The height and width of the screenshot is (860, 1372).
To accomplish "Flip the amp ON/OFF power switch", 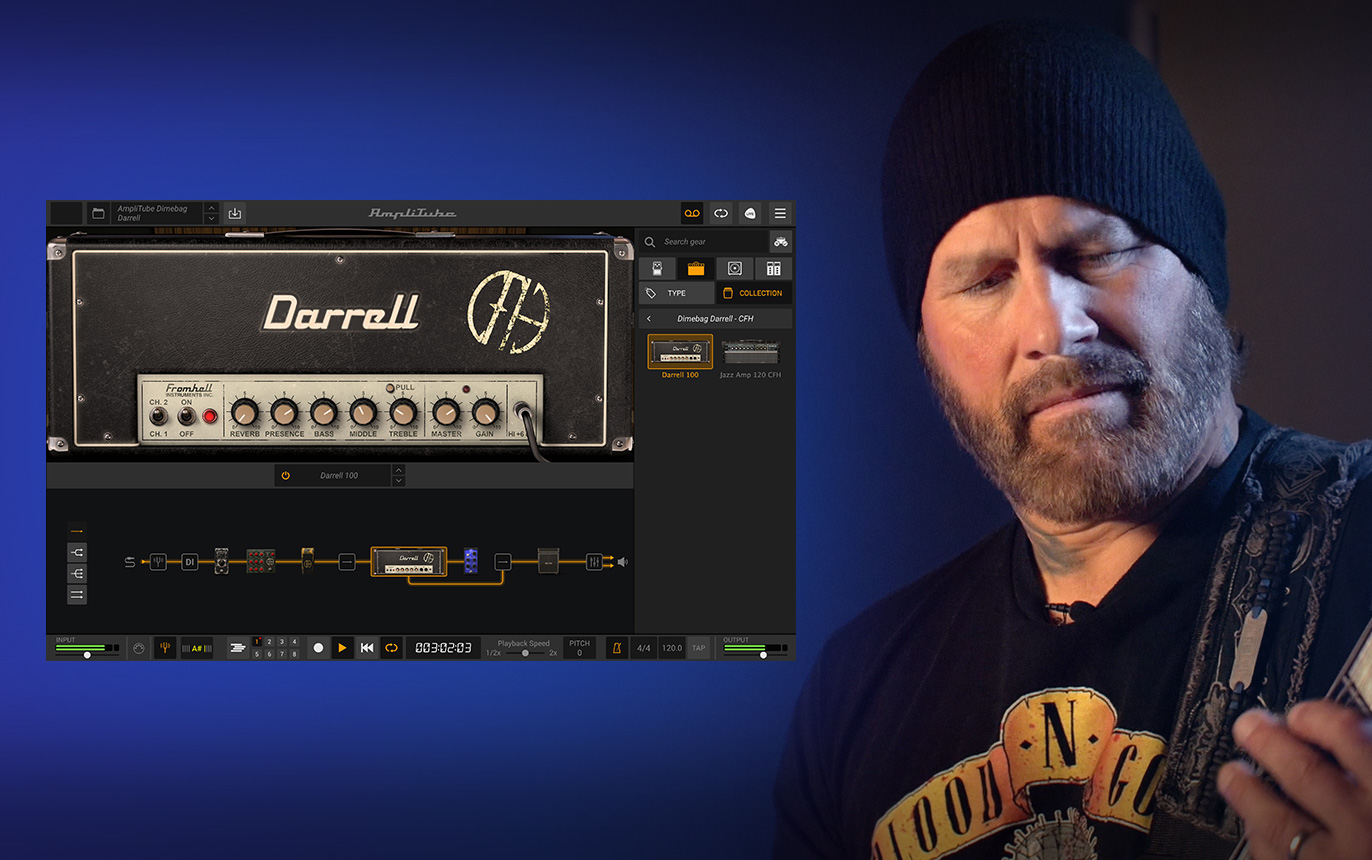I will coord(186,416).
